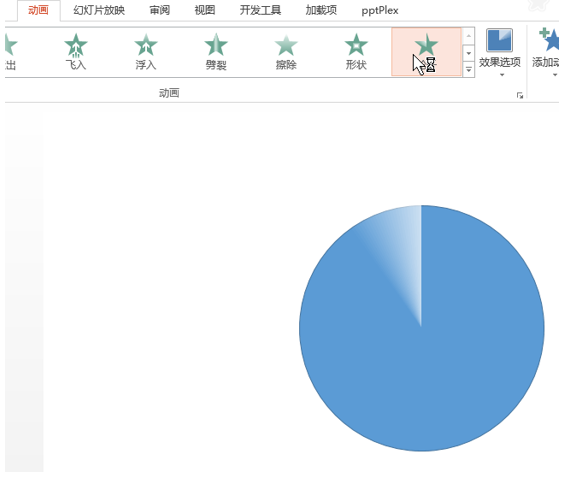The width and height of the screenshot is (563, 482).
Task: Open the 视图 ribbon tab
Action: click(205, 10)
